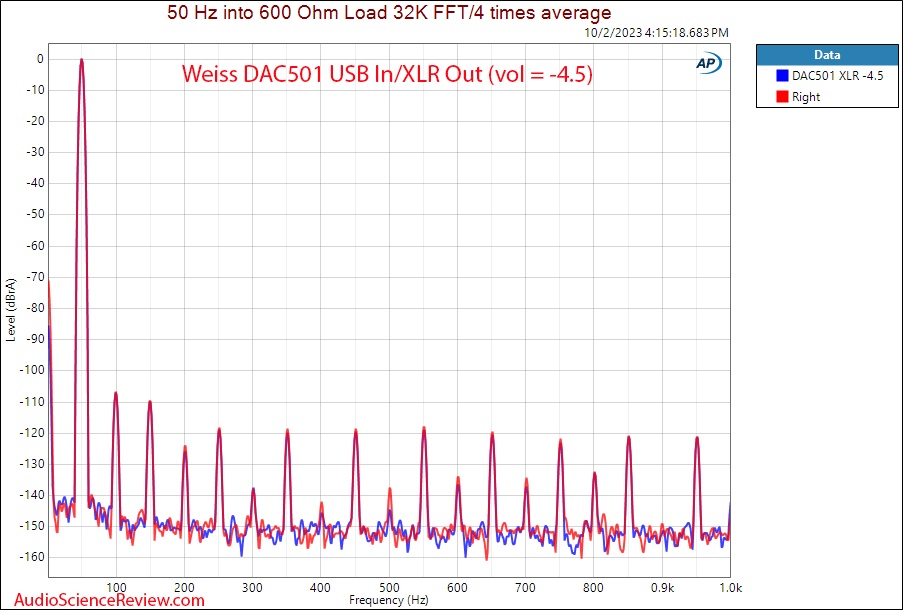Viewport: 903px width, 610px height.
Task: Click the 150 Hz harmonic peak top
Action: coord(150,401)
